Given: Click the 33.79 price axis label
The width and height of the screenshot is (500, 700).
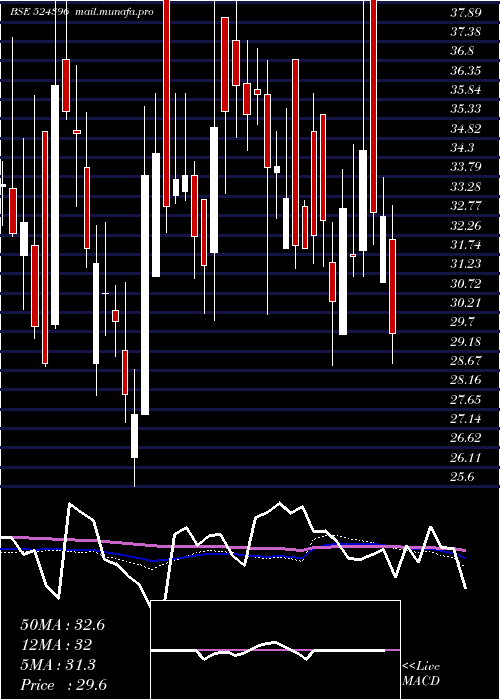Looking at the screenshot, I should (466, 167).
